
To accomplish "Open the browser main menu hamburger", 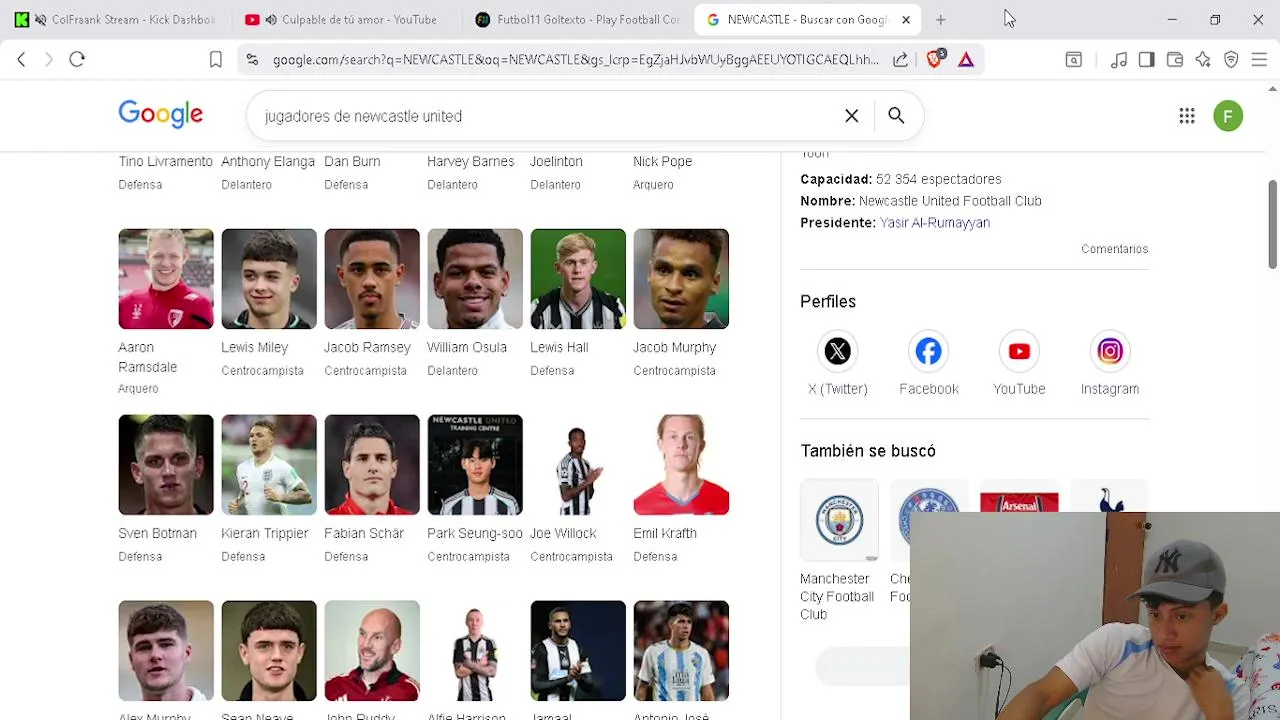I will (x=1259, y=60).
